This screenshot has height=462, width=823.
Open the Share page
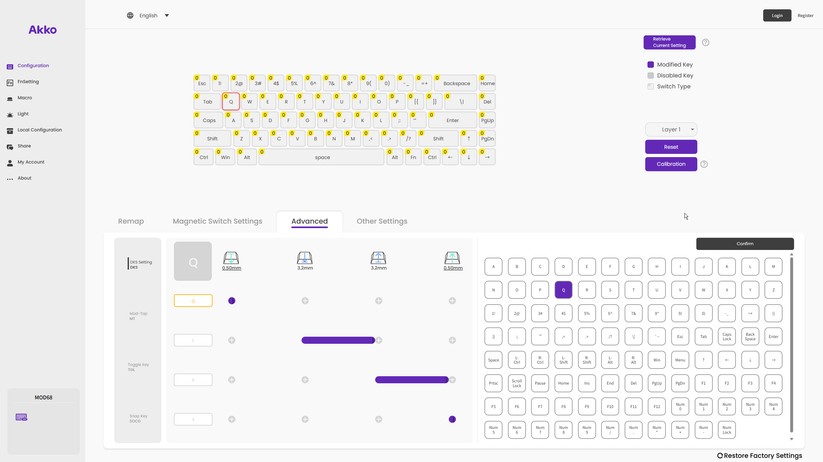24,146
